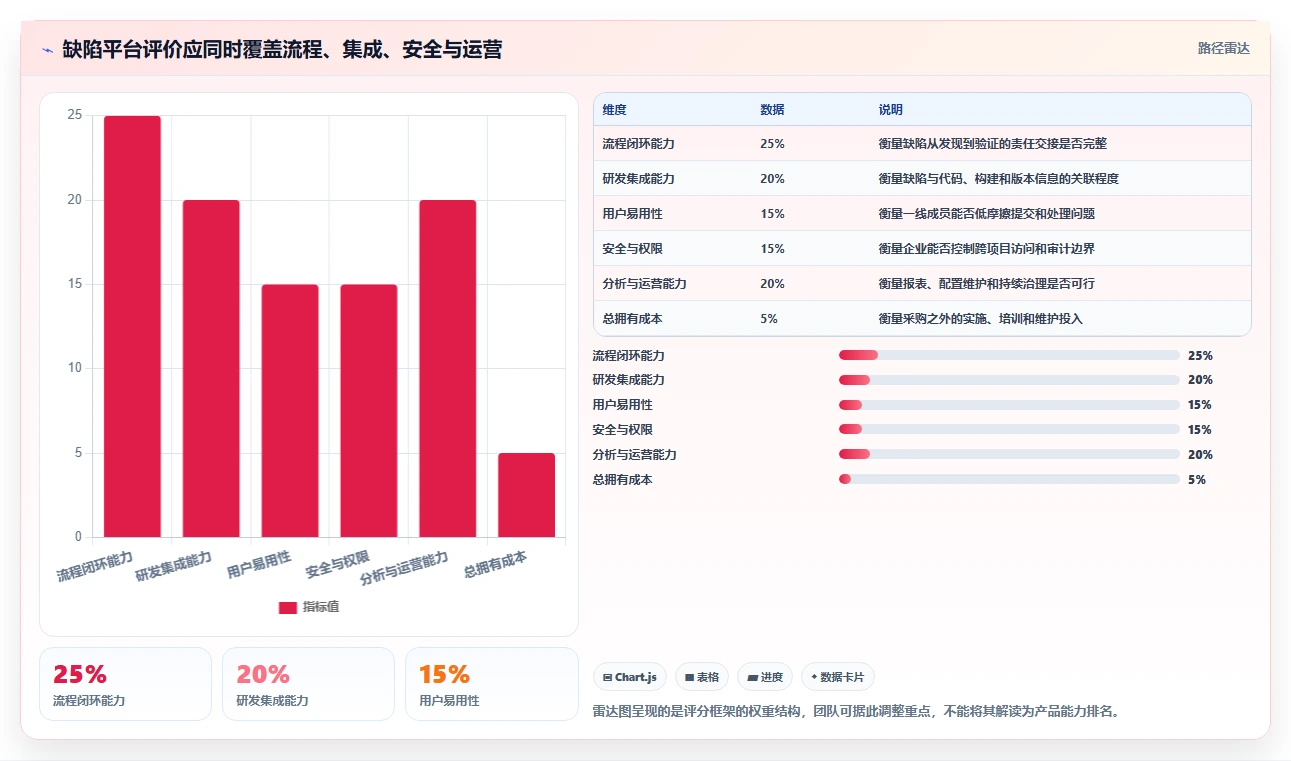The width and height of the screenshot is (1291, 761).
Task: Click the 安全与权限 15% progress bar
Action: (x=1010, y=430)
